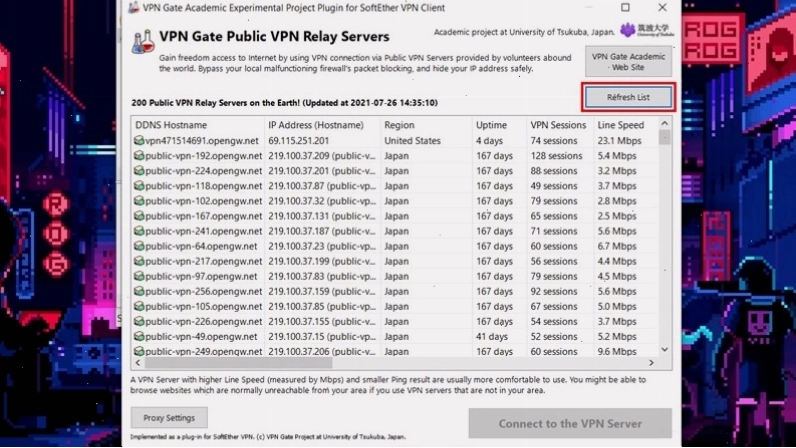
Task: Click the University of Tsukuba logo
Action: (x=647, y=30)
